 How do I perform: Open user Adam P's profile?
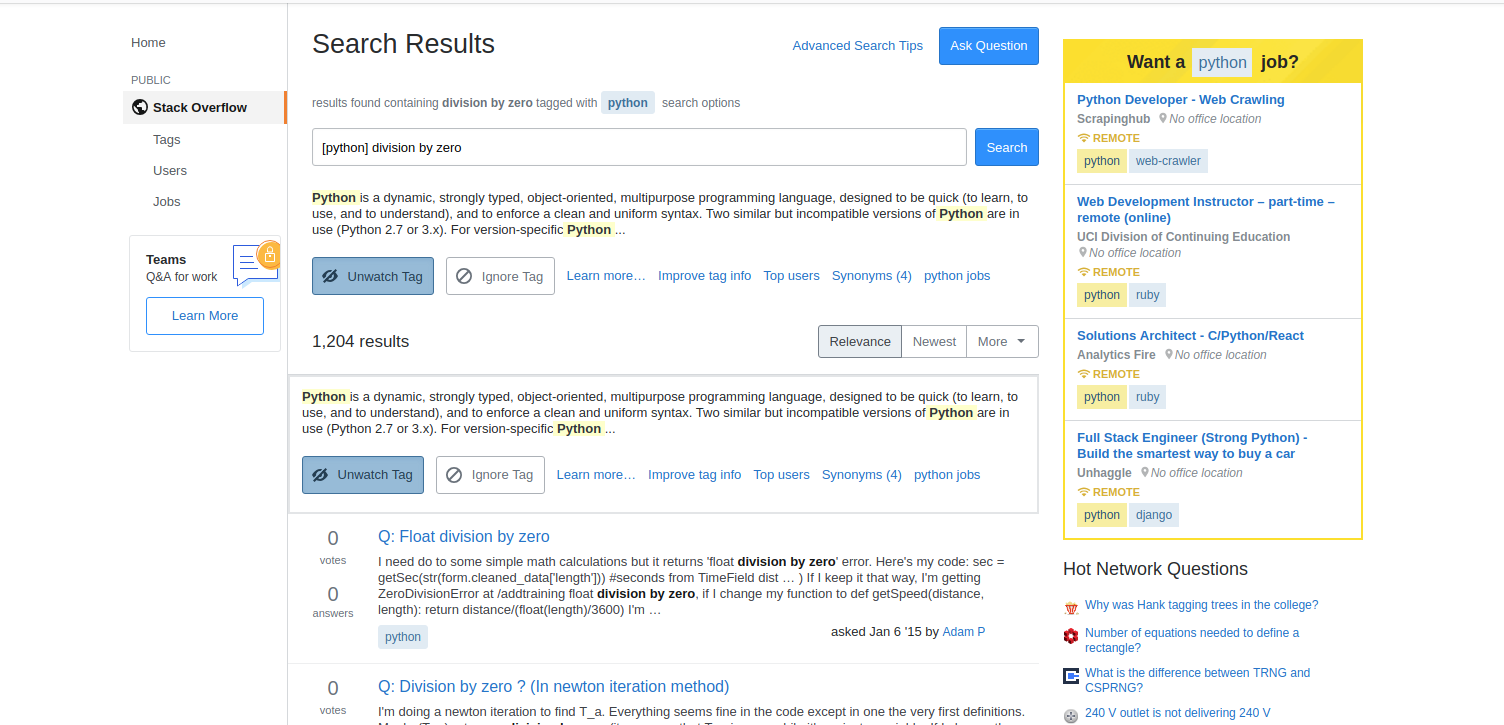[x=964, y=632]
